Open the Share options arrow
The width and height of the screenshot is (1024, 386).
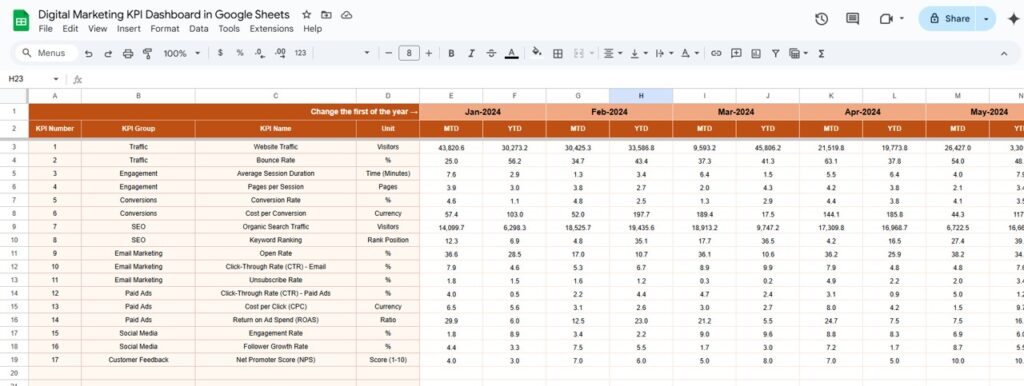click(x=985, y=19)
